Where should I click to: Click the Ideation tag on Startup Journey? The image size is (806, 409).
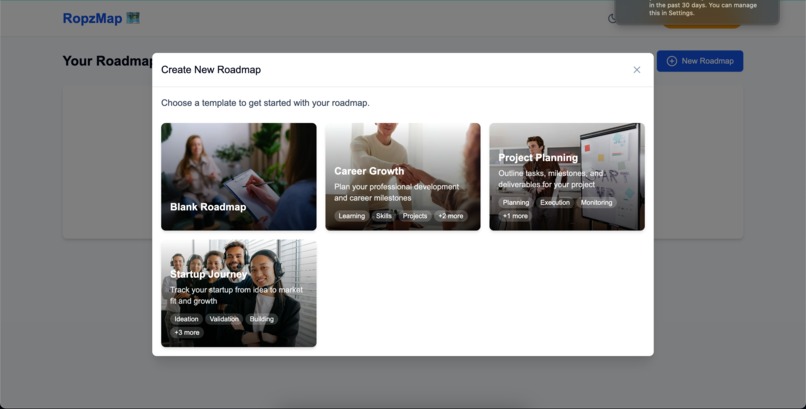[x=186, y=319]
